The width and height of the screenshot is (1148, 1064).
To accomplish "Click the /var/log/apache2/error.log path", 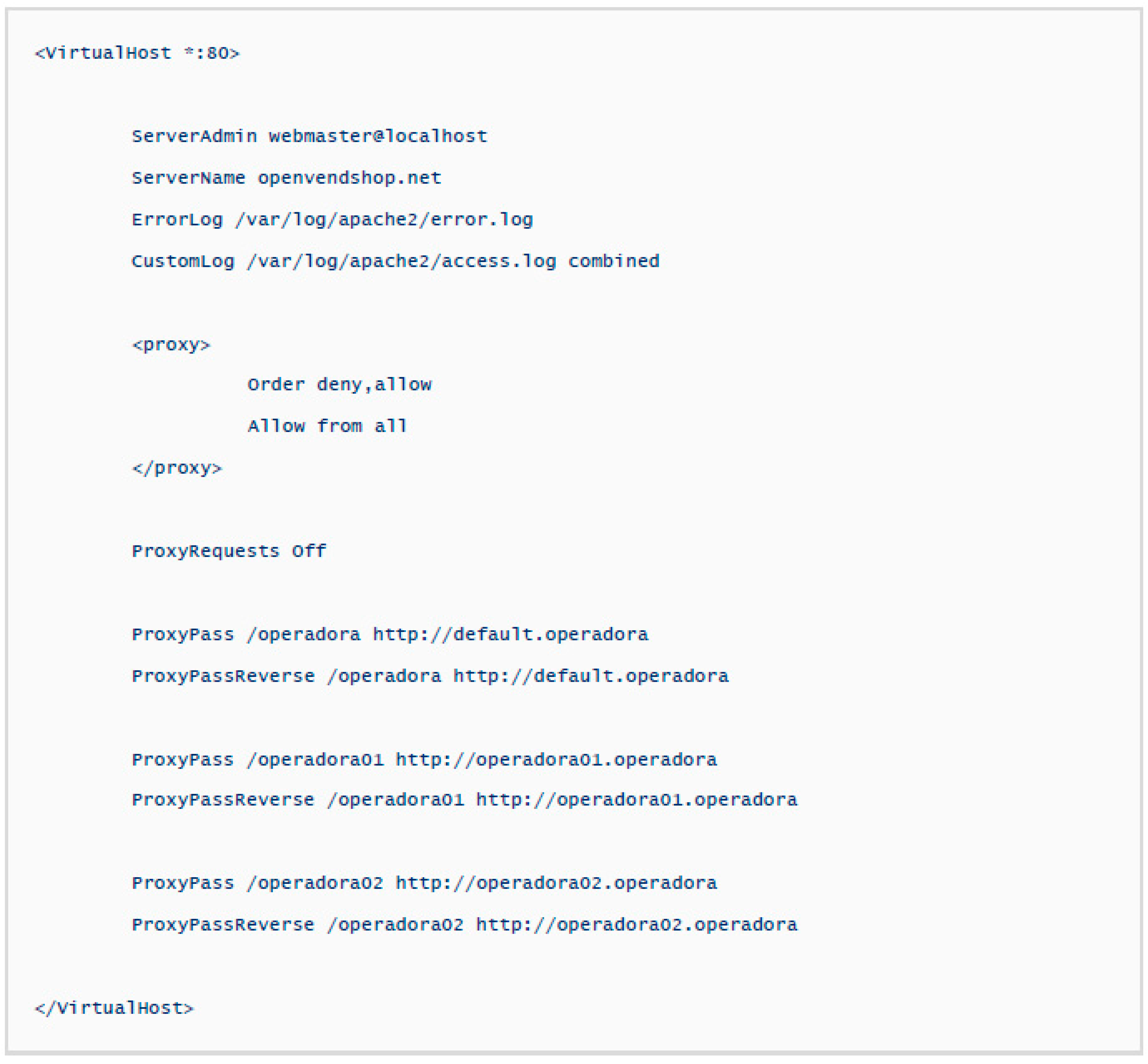I will [384, 220].
